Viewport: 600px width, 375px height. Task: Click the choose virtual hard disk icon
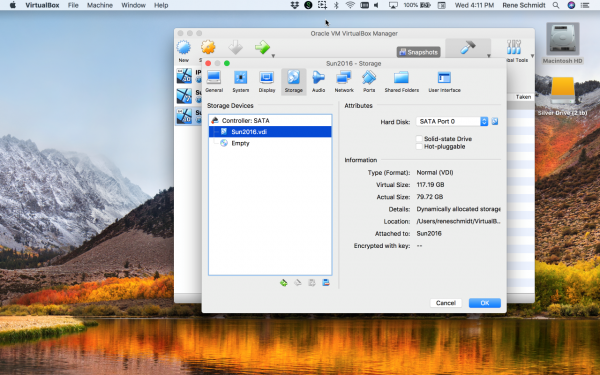click(495, 121)
